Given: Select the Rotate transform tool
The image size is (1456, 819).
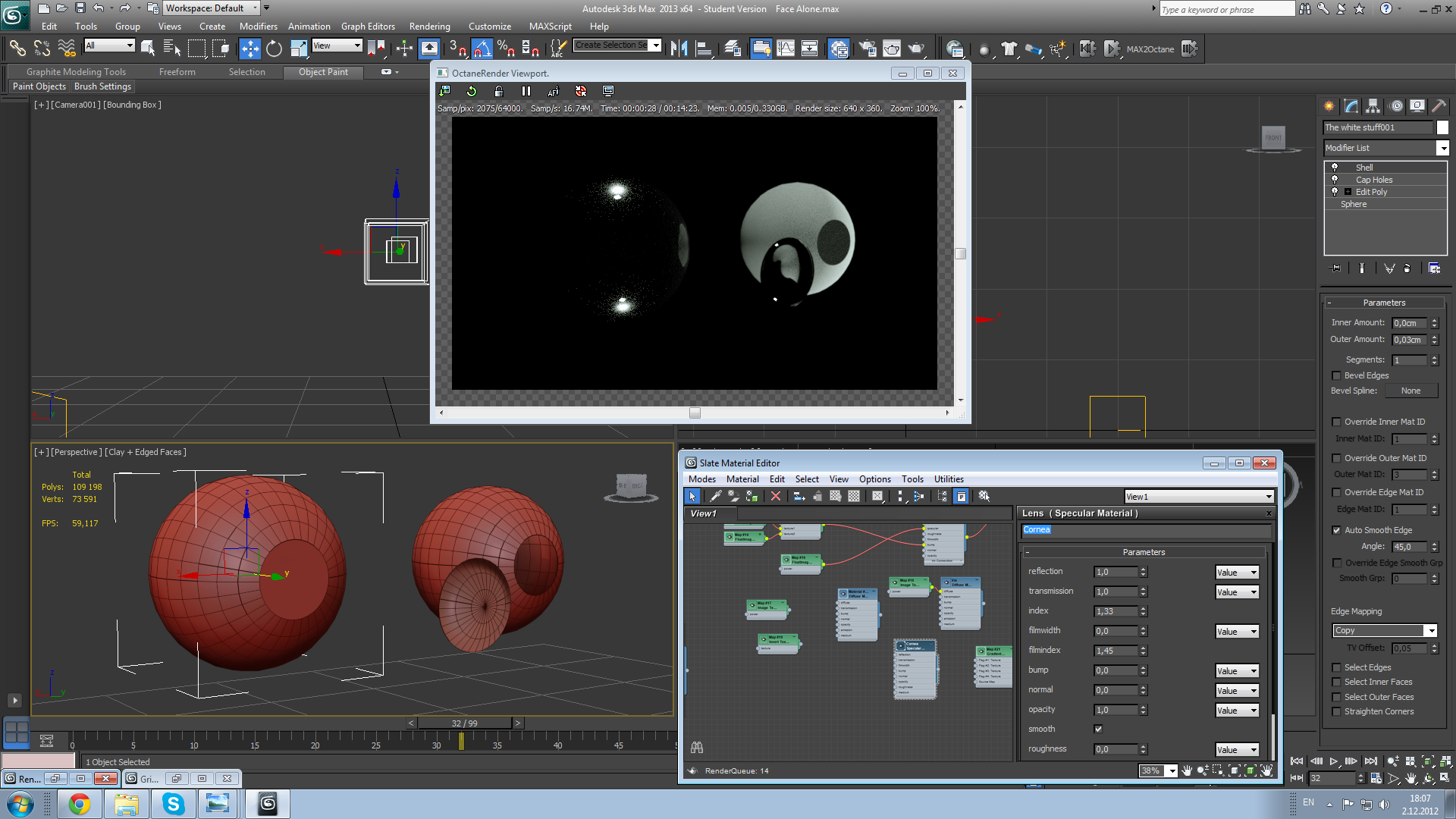Looking at the screenshot, I should (x=274, y=49).
